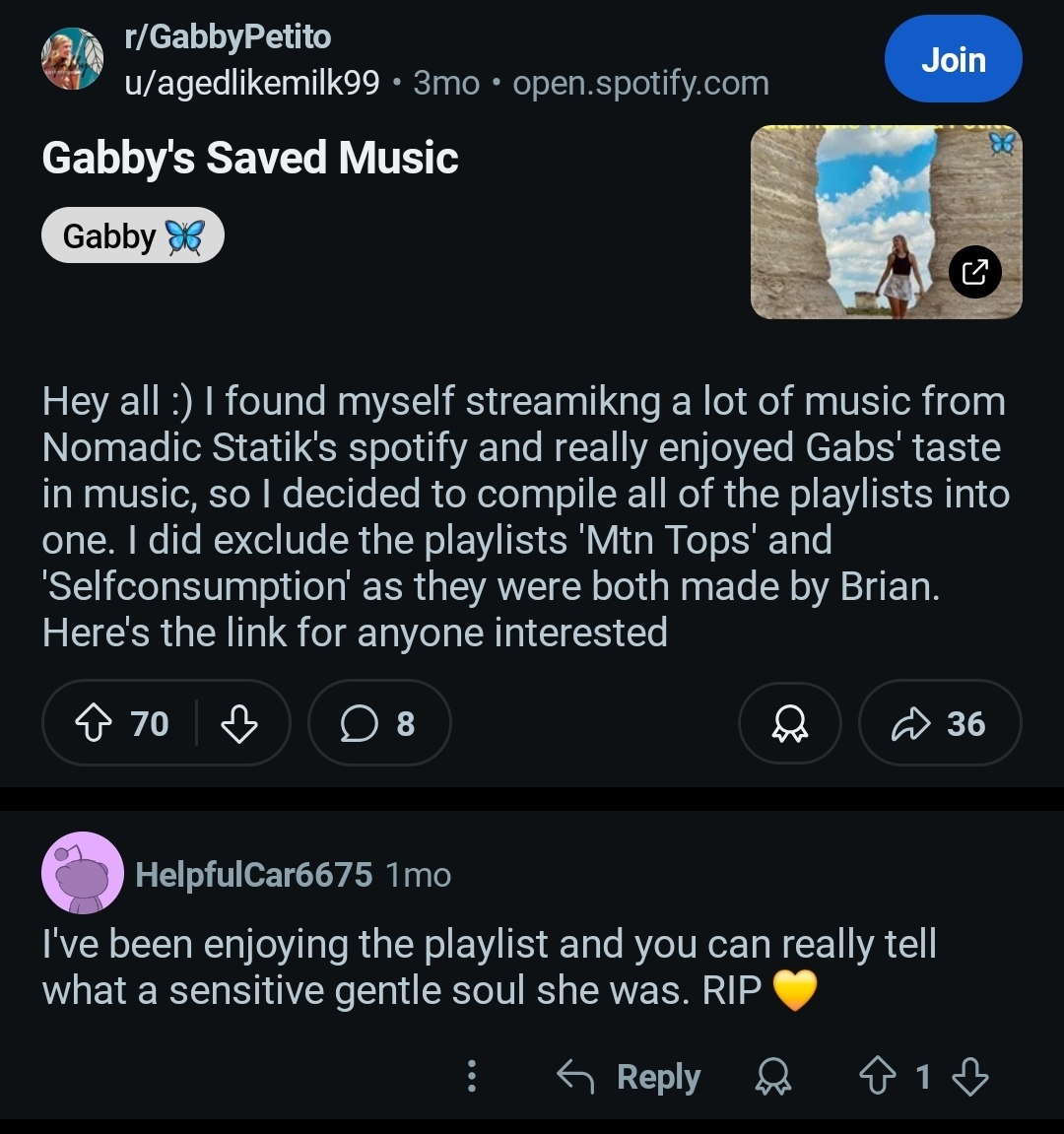Open the three-dot menu on HelpfulCar6675's comment
1064x1134 pixels.
point(472,1076)
